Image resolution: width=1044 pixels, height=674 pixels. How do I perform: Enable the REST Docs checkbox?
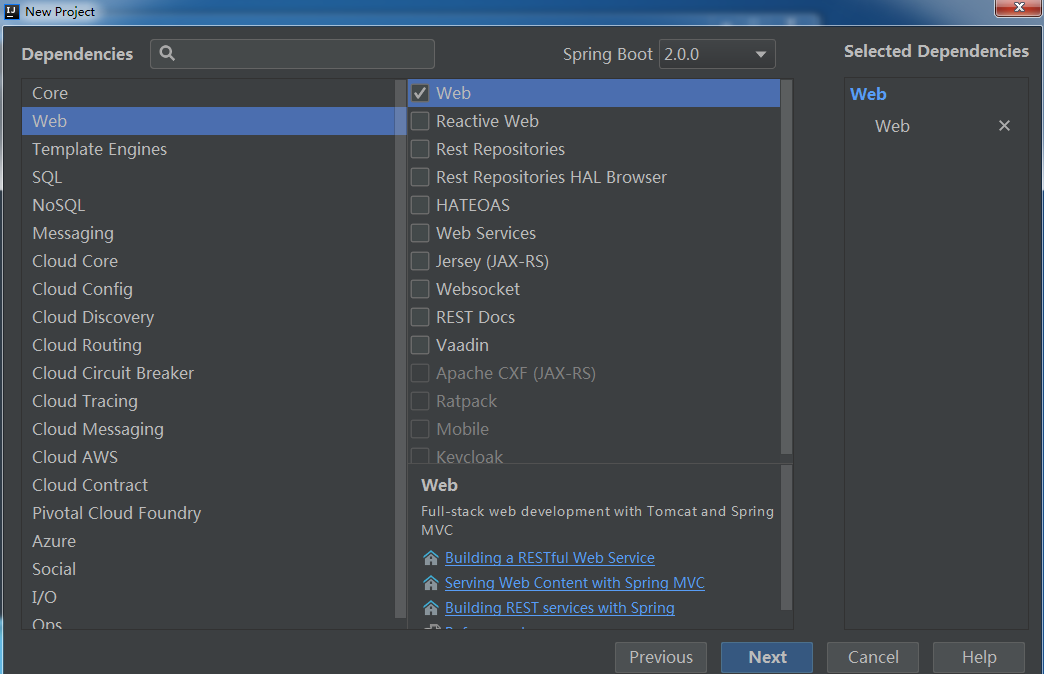419,317
